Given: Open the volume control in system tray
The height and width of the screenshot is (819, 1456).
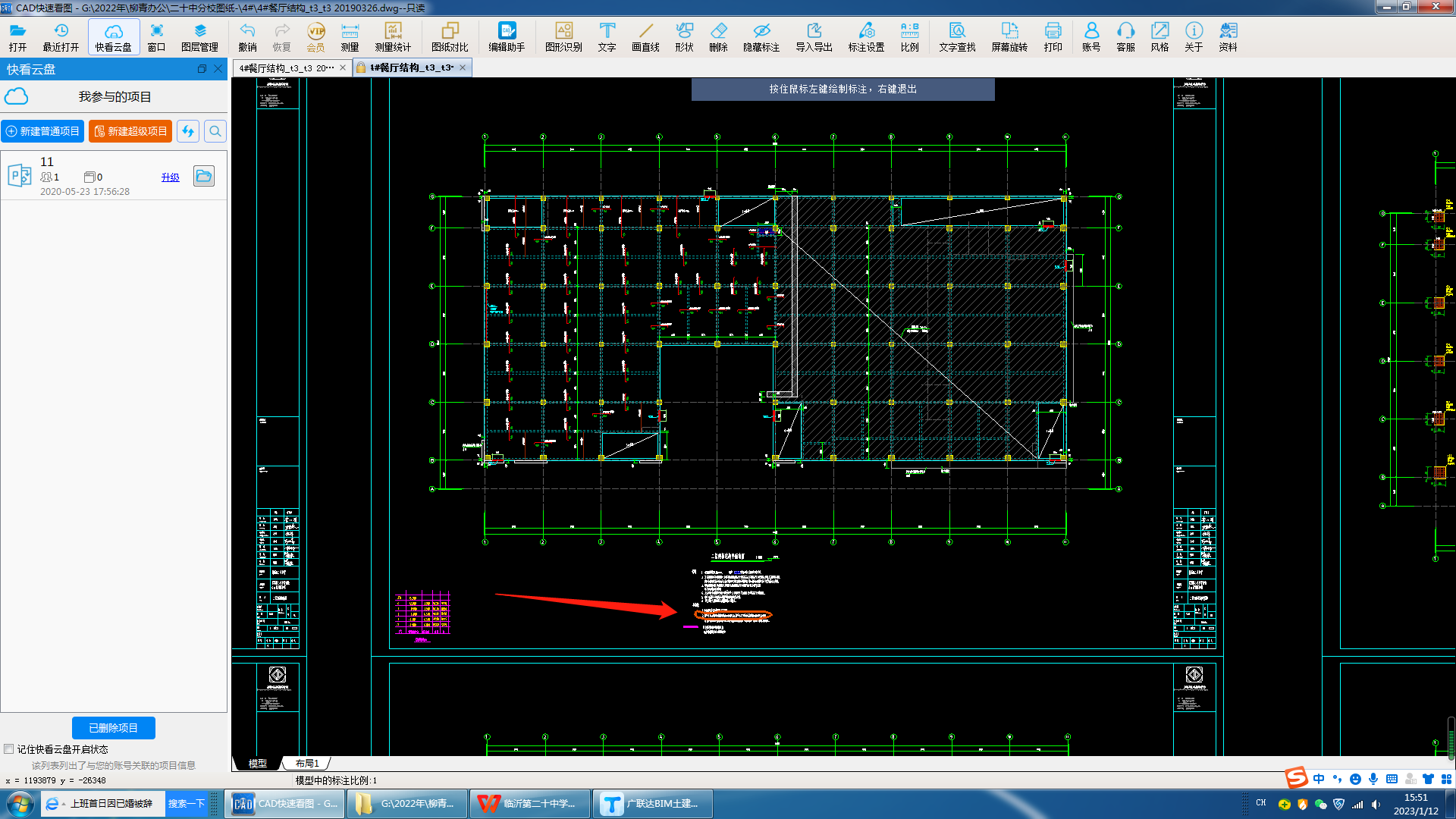Looking at the screenshot, I should click(x=1376, y=804).
